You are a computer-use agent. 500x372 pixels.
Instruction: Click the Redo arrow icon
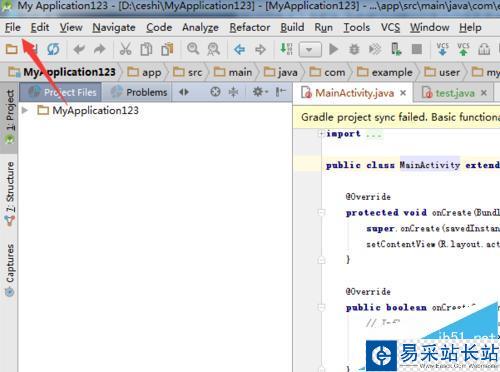[x=99, y=49]
